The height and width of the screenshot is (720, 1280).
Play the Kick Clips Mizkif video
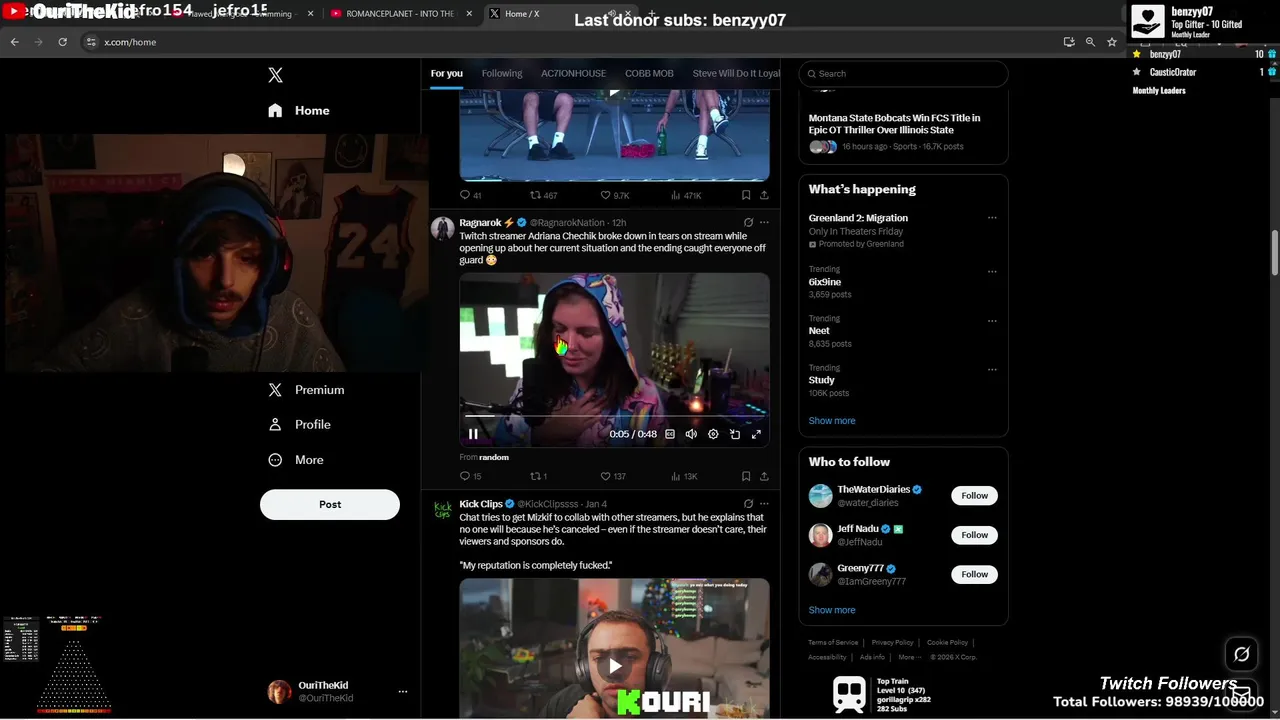tap(614, 666)
